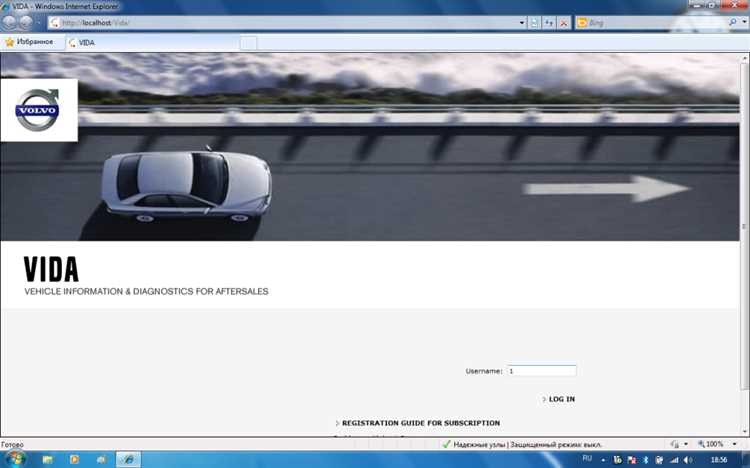Screen dimensions: 750x468
Task: Click the Bluetooth tray icon
Action: point(645,460)
